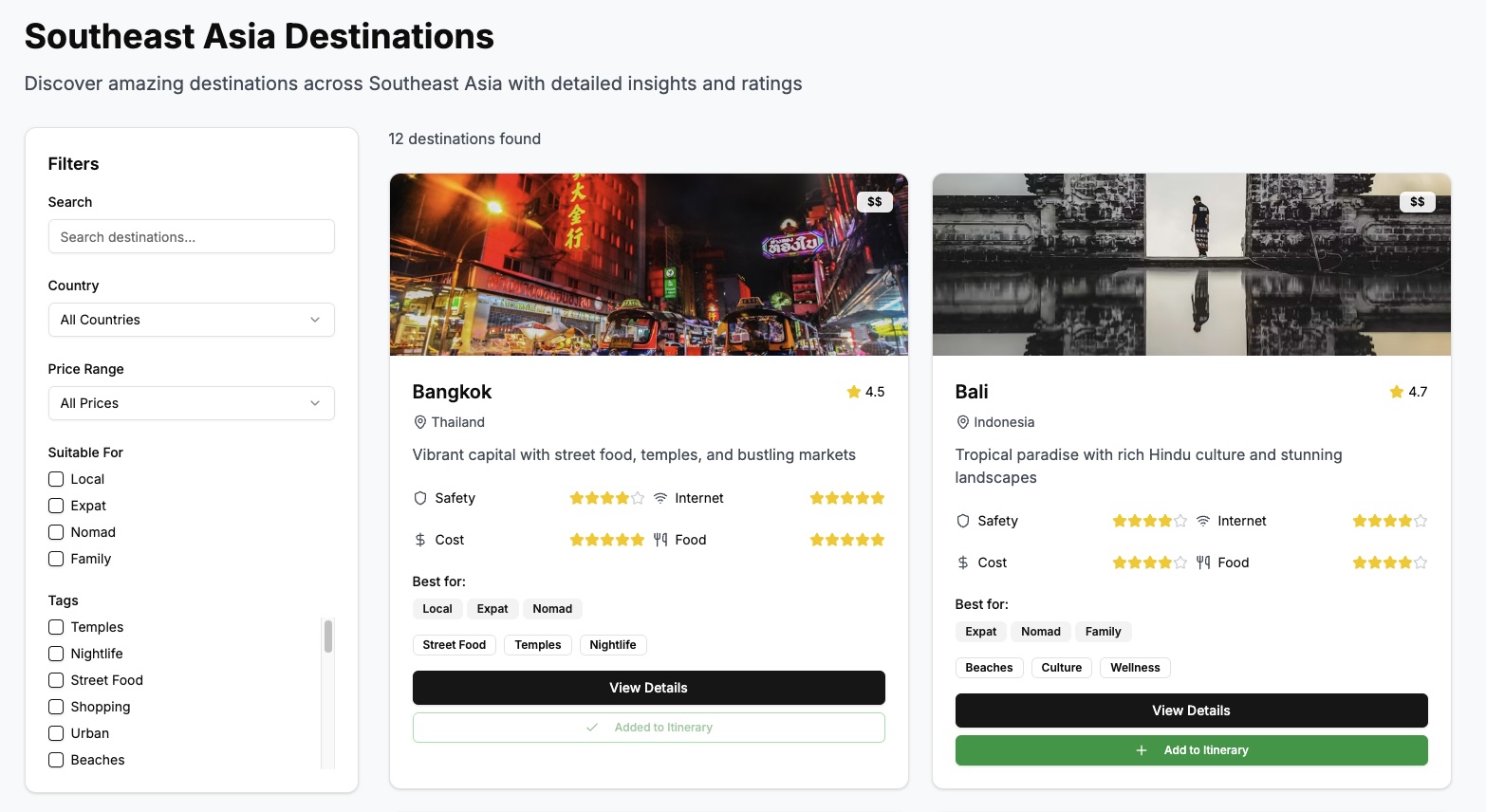Click the safety shield icon on Bangkok card

pos(418,497)
